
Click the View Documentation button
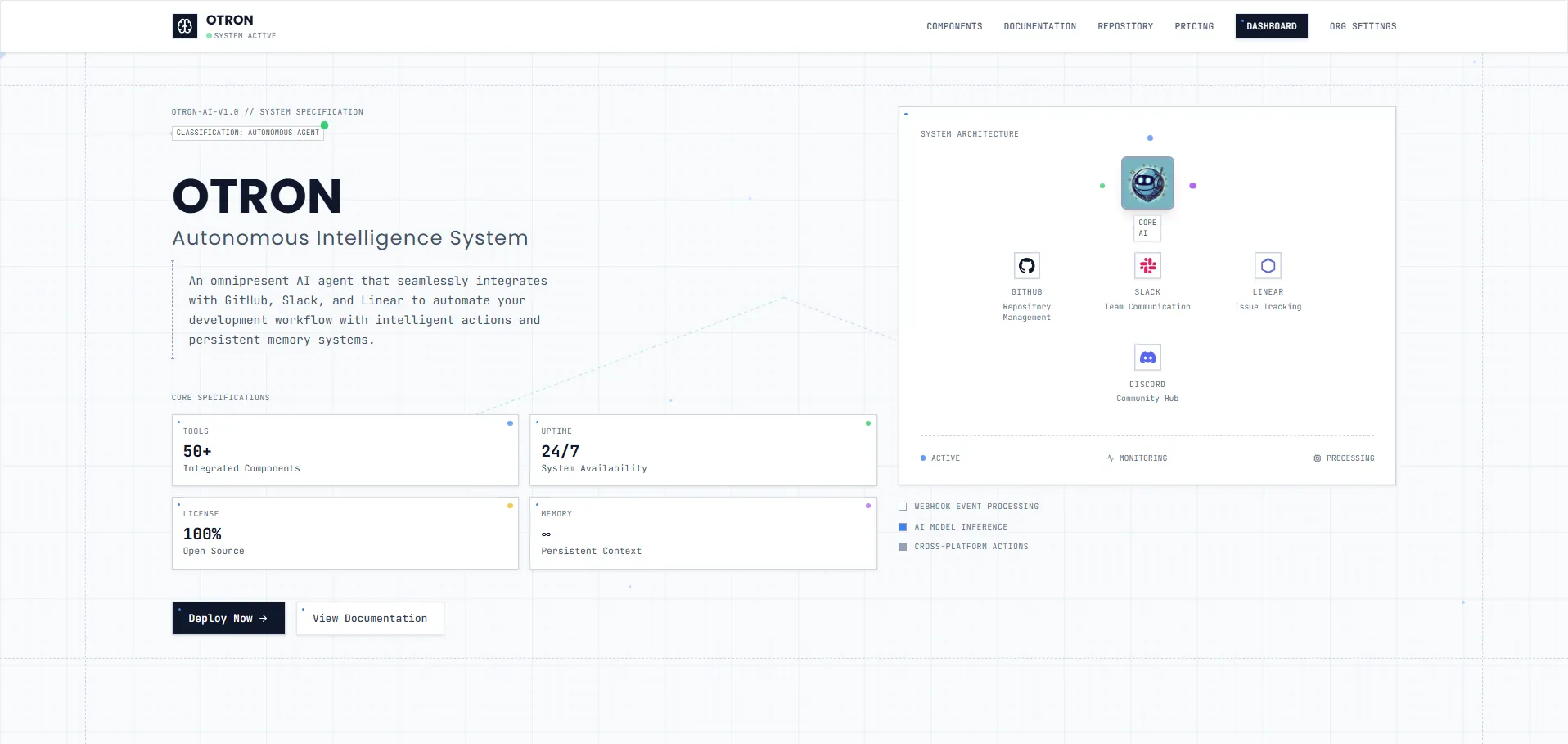pos(370,619)
